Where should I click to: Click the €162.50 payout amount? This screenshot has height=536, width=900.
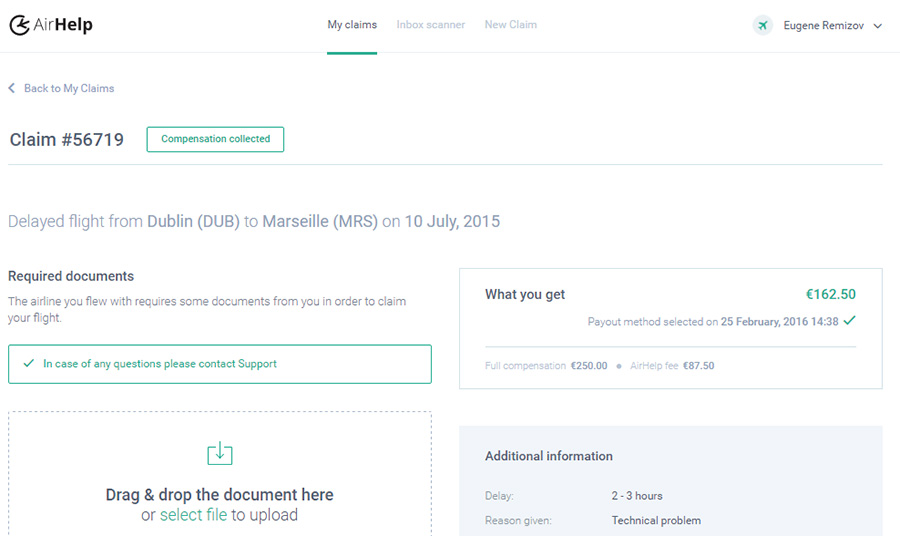tap(831, 294)
